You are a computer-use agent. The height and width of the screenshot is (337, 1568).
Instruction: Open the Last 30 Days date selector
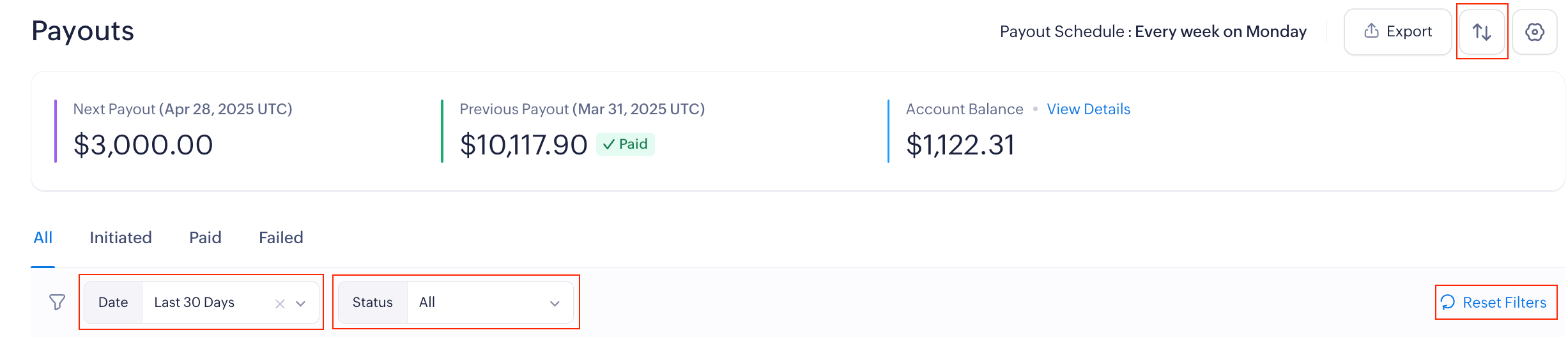(194, 303)
